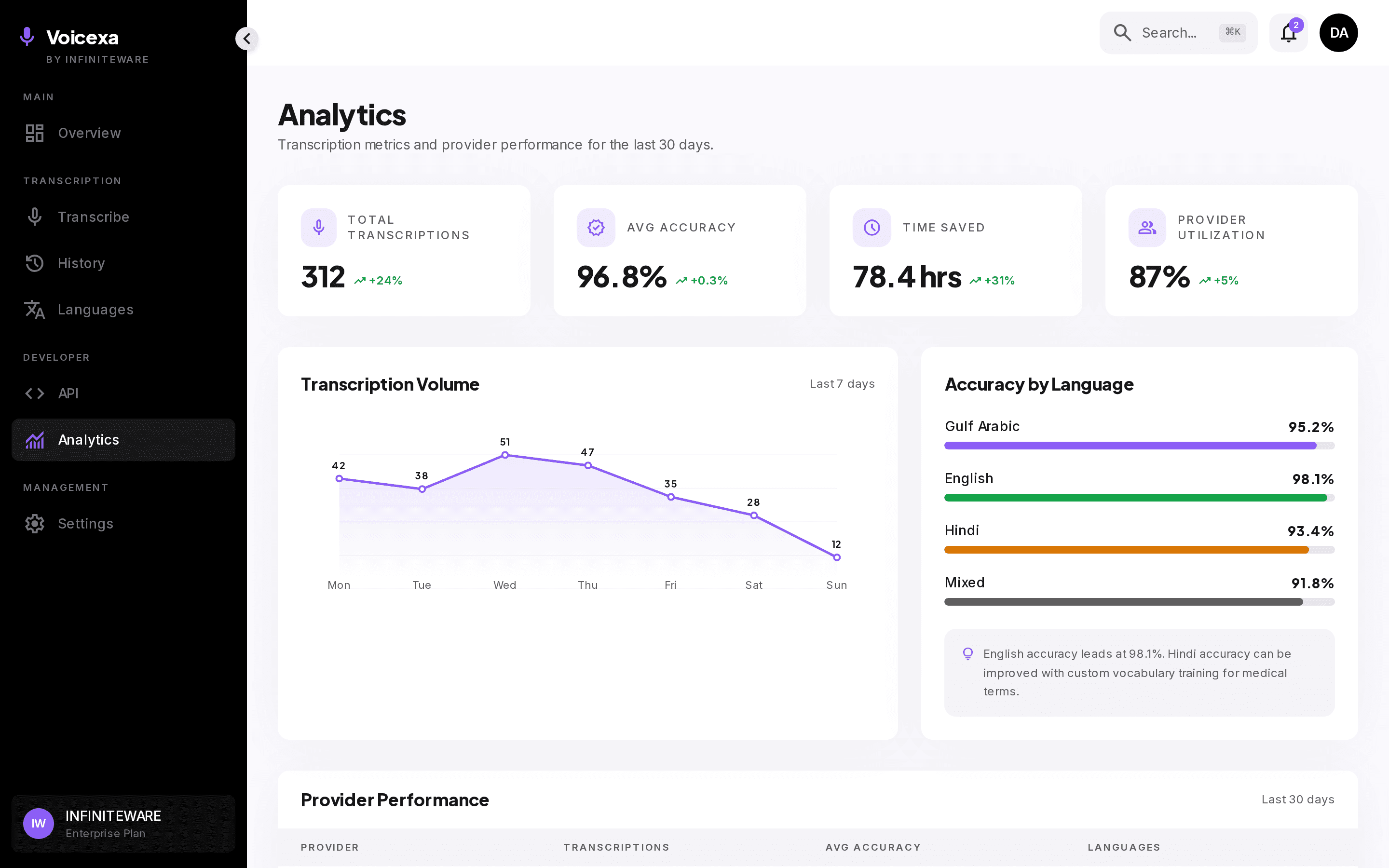Click the +31% trend indicator
Image resolution: width=1389 pixels, height=868 pixels.
(x=993, y=281)
